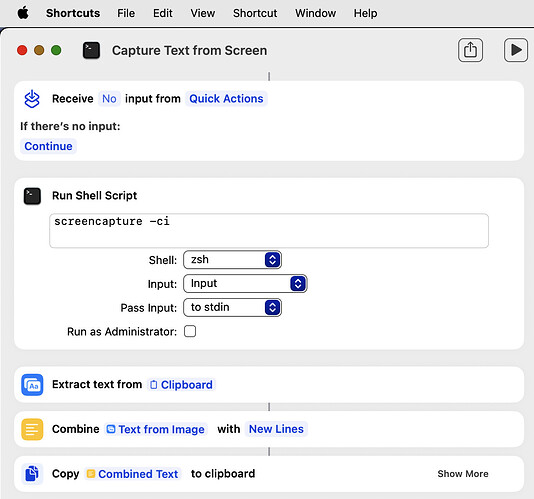Open the Apple menu
This screenshot has height=499, width=534.
[23, 13]
